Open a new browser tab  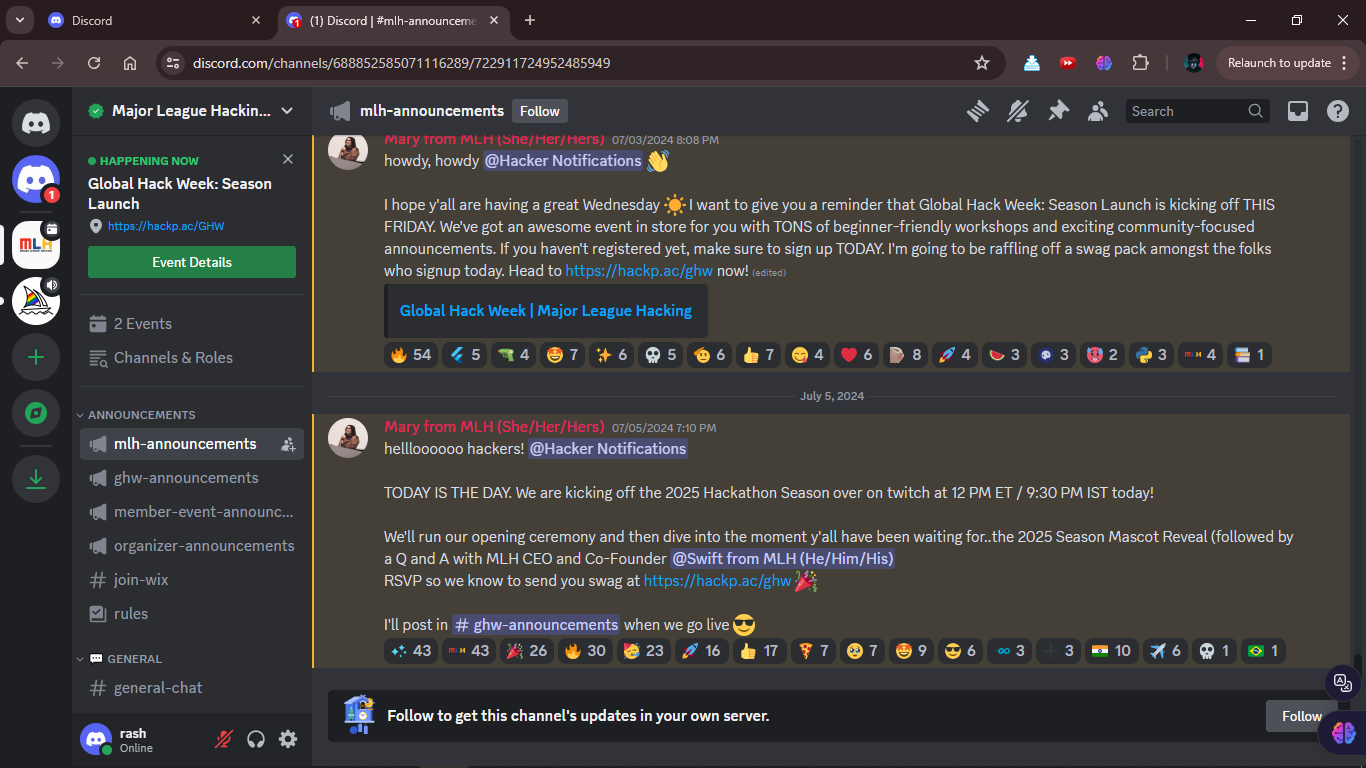[530, 20]
